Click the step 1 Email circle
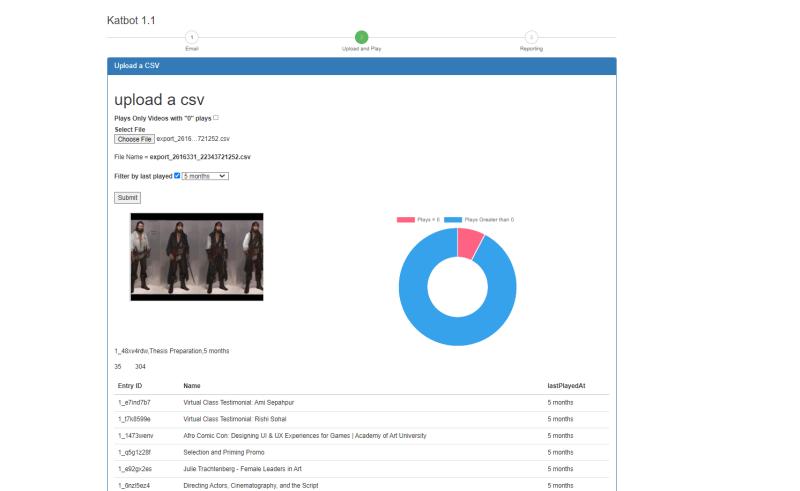 click(x=192, y=37)
